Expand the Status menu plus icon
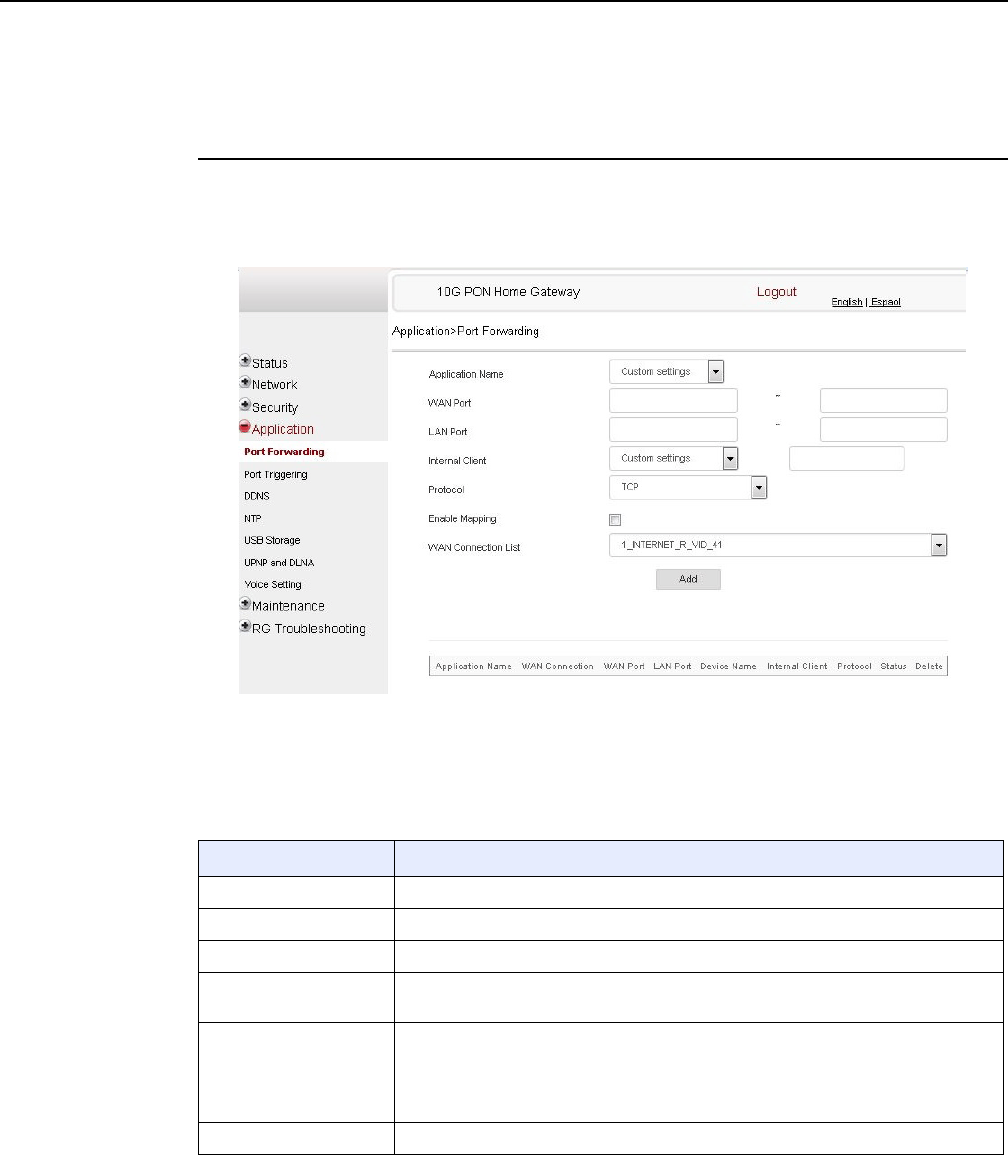Viewport: 1008px width, 1155px height. point(245,361)
